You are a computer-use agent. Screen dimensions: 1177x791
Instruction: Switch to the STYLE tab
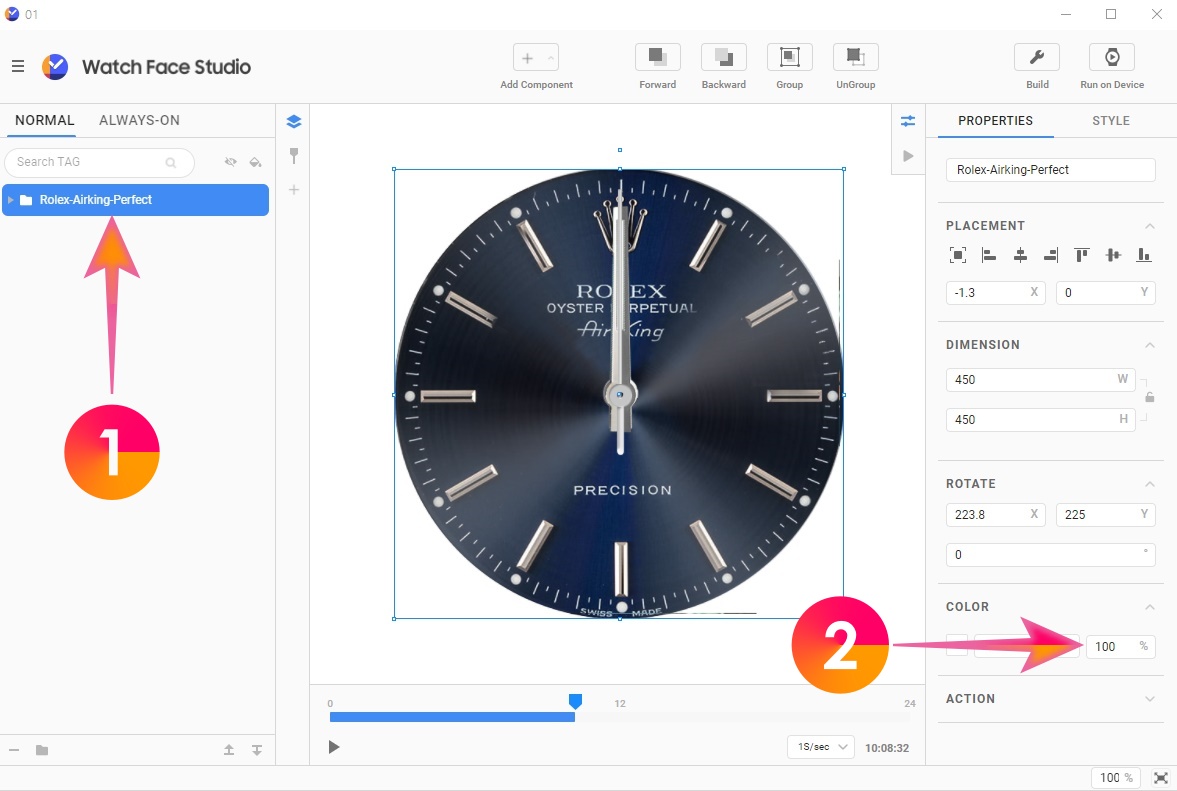[1111, 121]
